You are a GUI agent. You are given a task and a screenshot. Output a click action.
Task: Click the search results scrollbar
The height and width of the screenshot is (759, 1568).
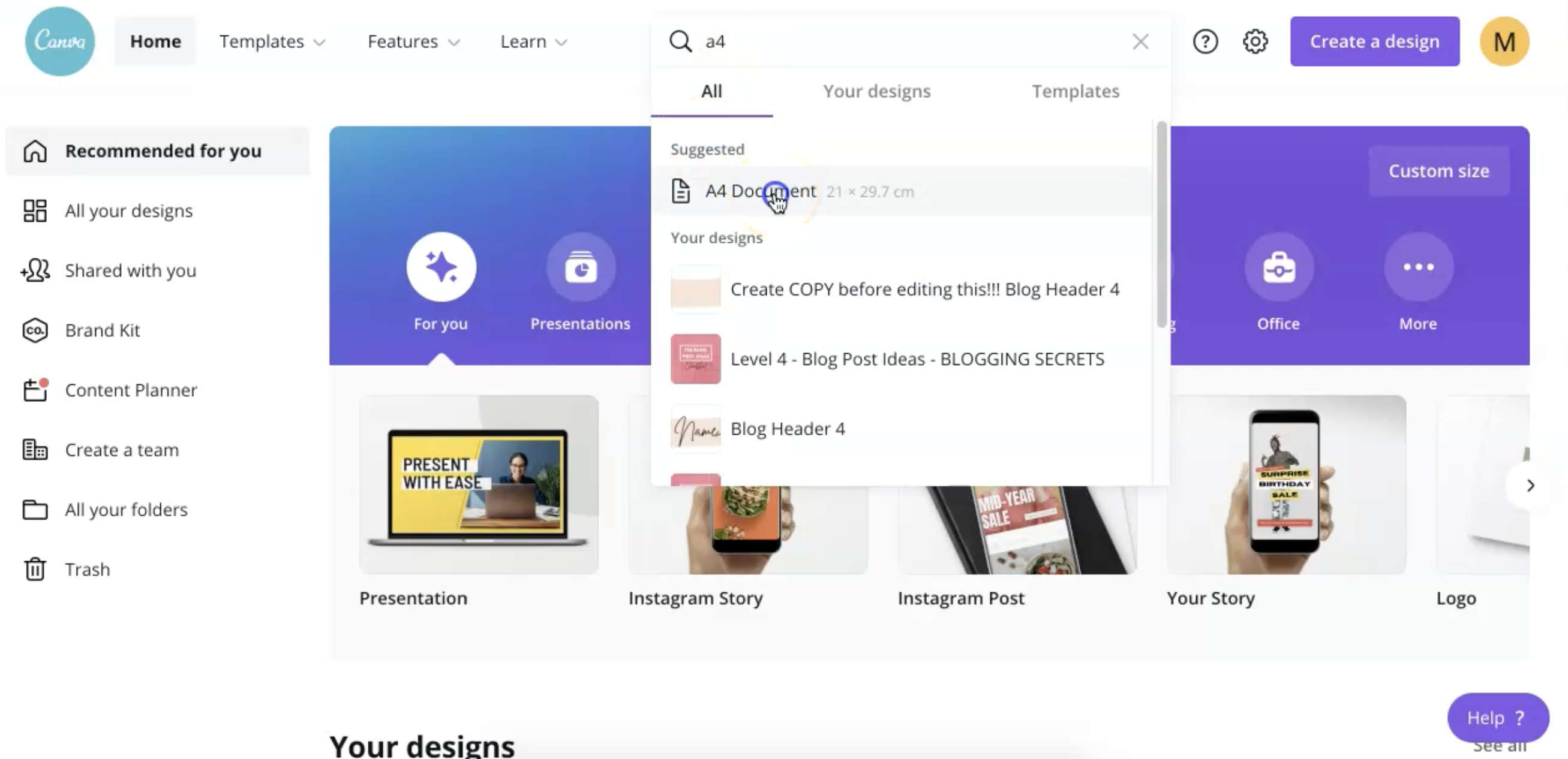click(x=1162, y=224)
